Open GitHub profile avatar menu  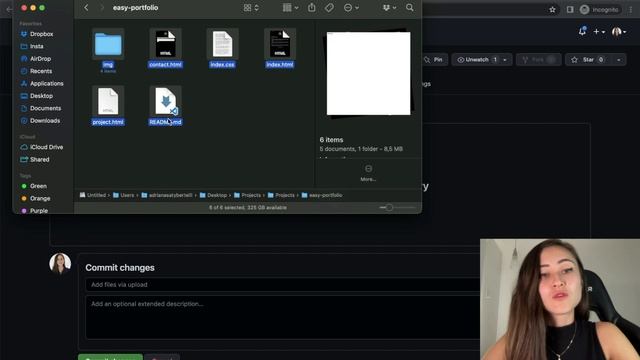619,31
